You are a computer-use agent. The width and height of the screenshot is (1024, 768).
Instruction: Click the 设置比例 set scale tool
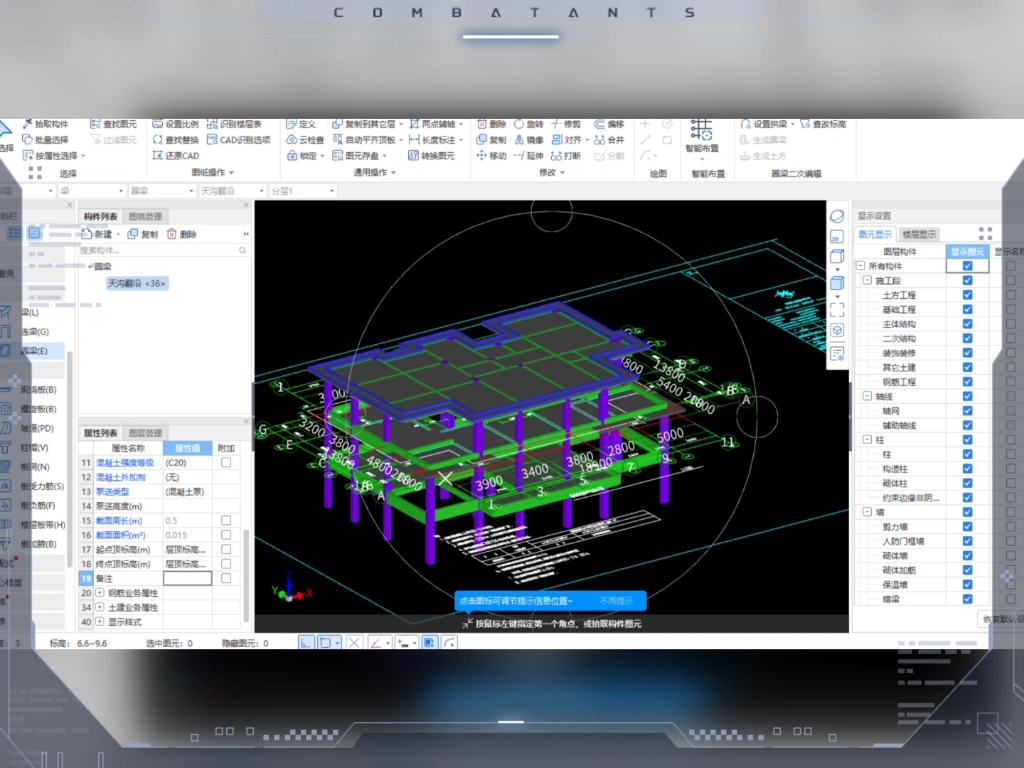[176, 124]
